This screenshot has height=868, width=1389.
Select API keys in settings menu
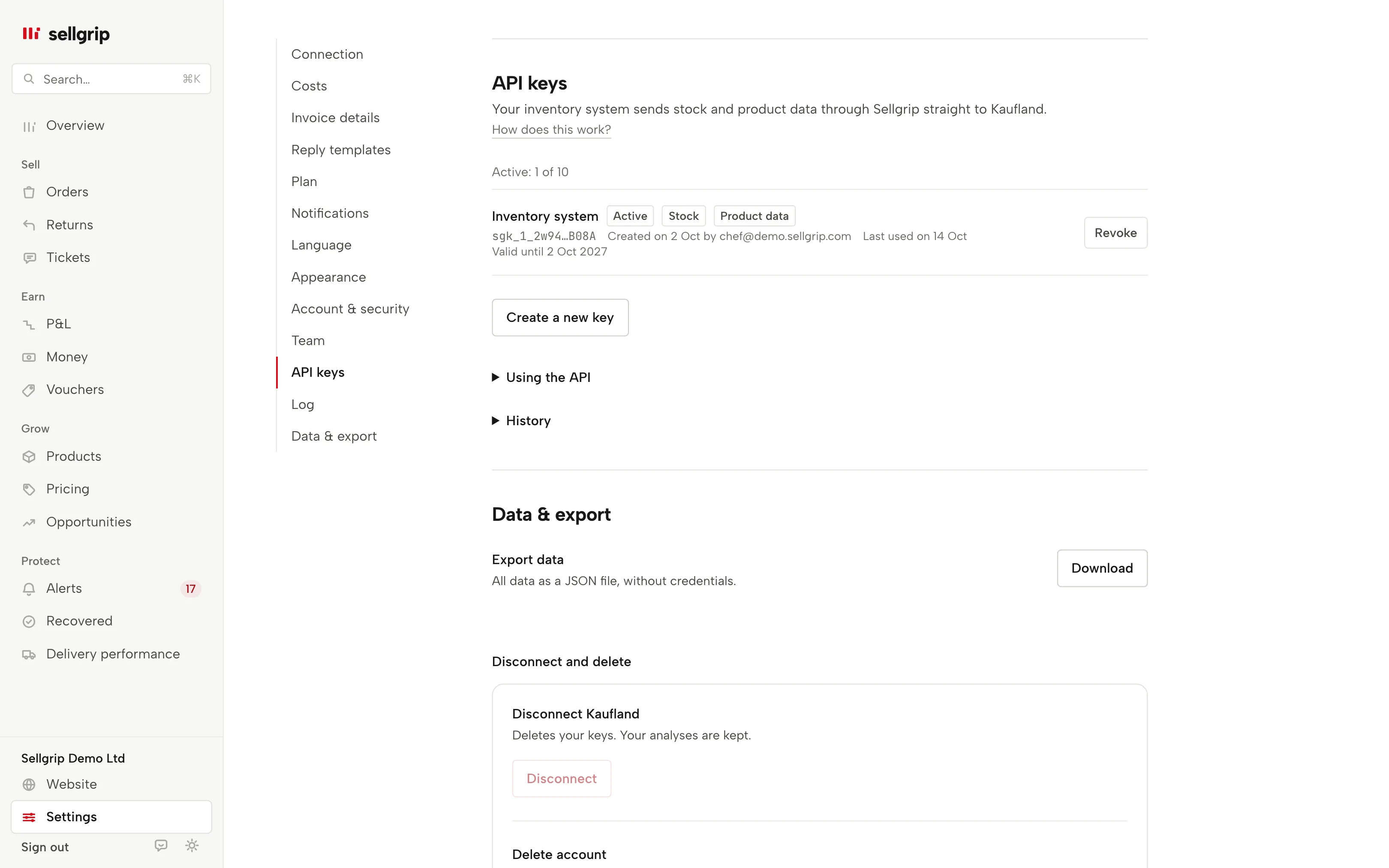318,372
